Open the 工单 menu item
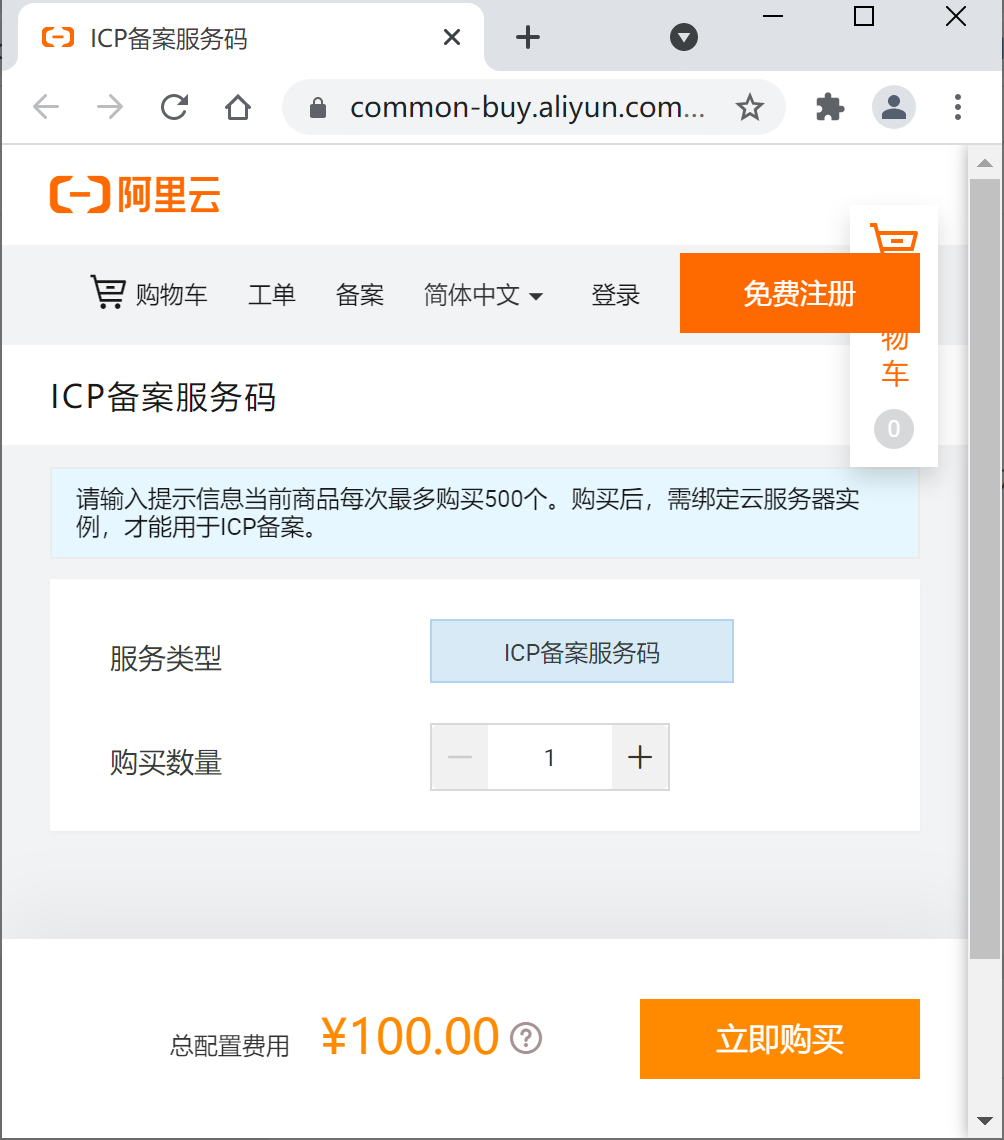Image resolution: width=1004 pixels, height=1140 pixels. click(272, 295)
